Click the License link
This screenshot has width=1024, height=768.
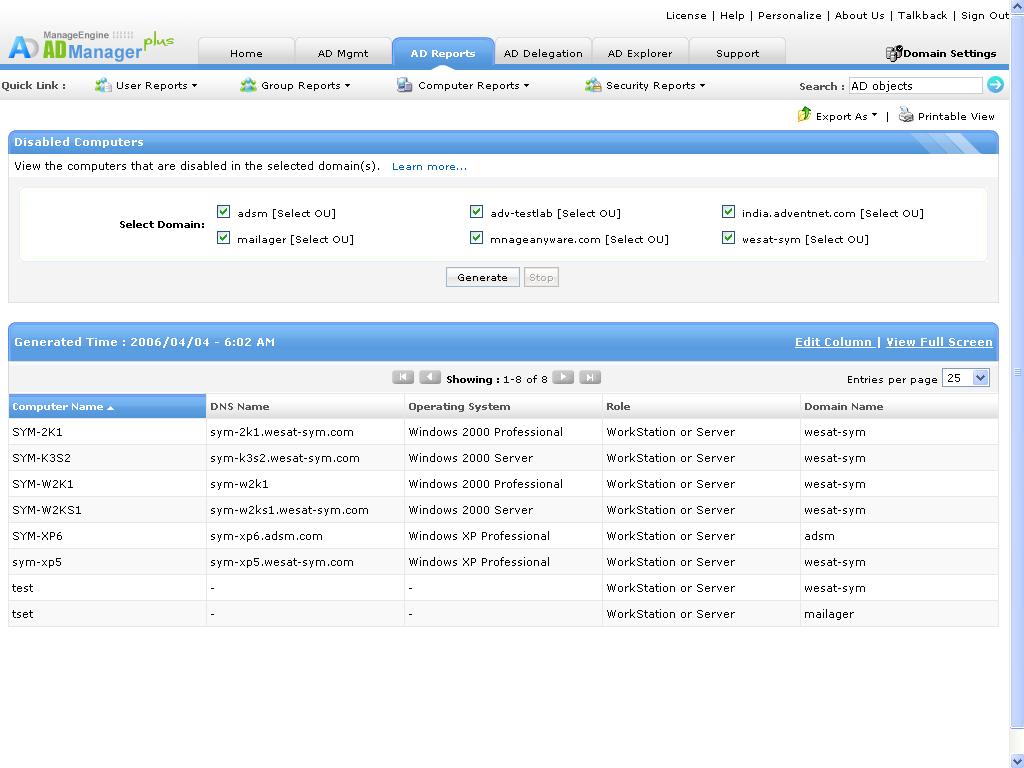point(686,16)
